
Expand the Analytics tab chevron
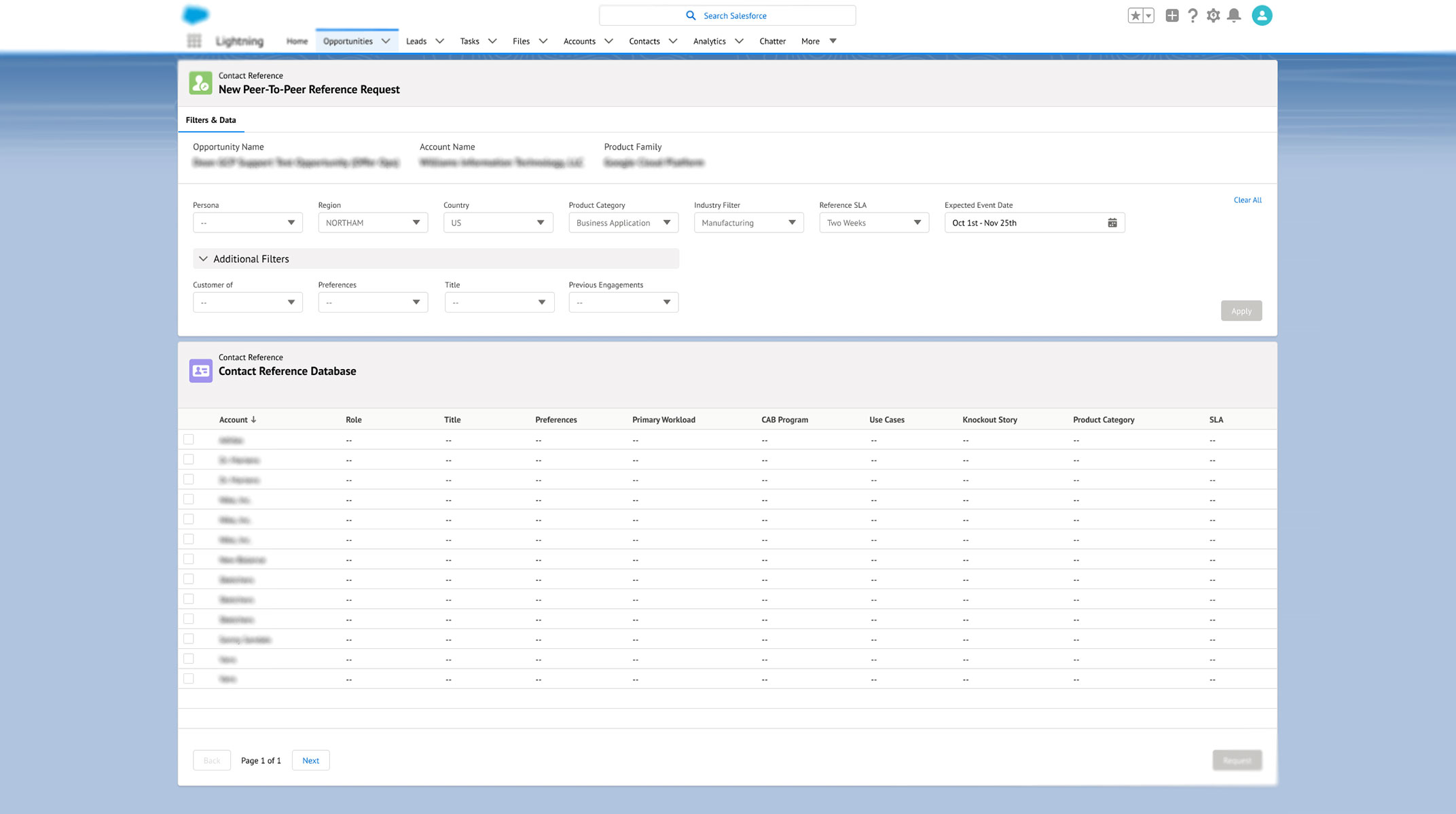point(740,41)
